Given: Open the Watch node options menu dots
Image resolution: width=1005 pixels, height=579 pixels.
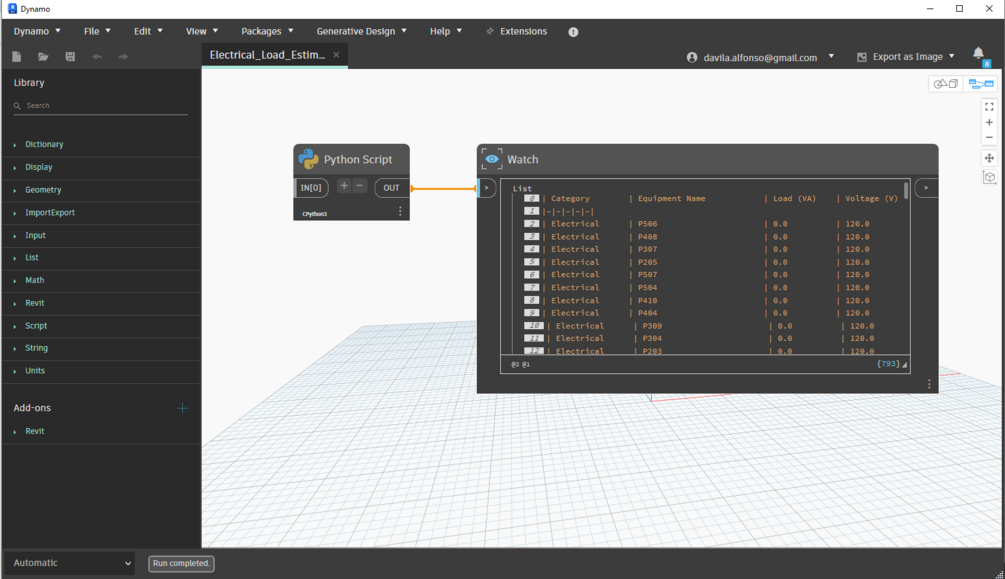Looking at the screenshot, I should (x=929, y=383).
